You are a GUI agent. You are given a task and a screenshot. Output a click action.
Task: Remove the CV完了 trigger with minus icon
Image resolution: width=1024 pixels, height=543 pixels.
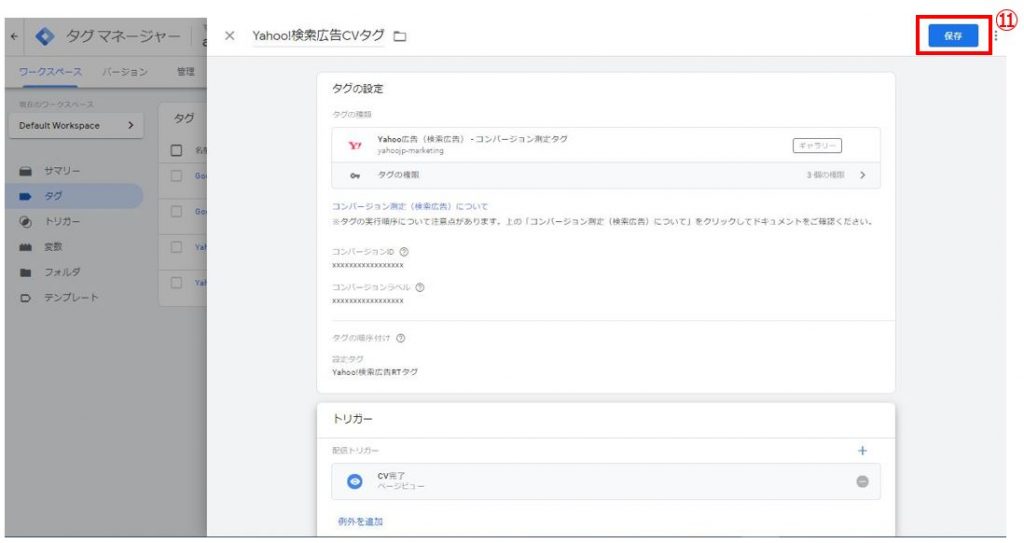pos(862,482)
